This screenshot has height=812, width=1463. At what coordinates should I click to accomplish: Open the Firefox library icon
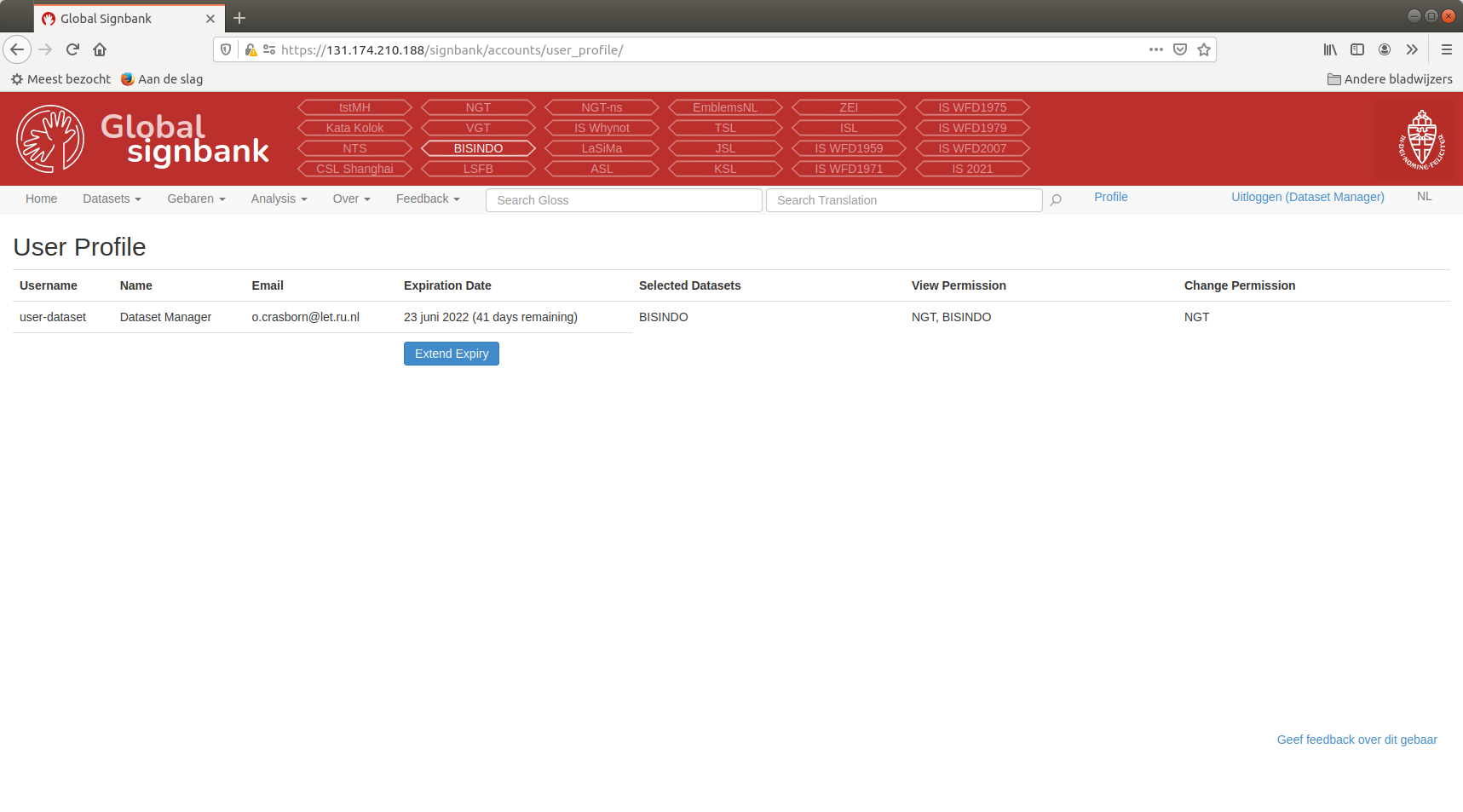[1329, 49]
